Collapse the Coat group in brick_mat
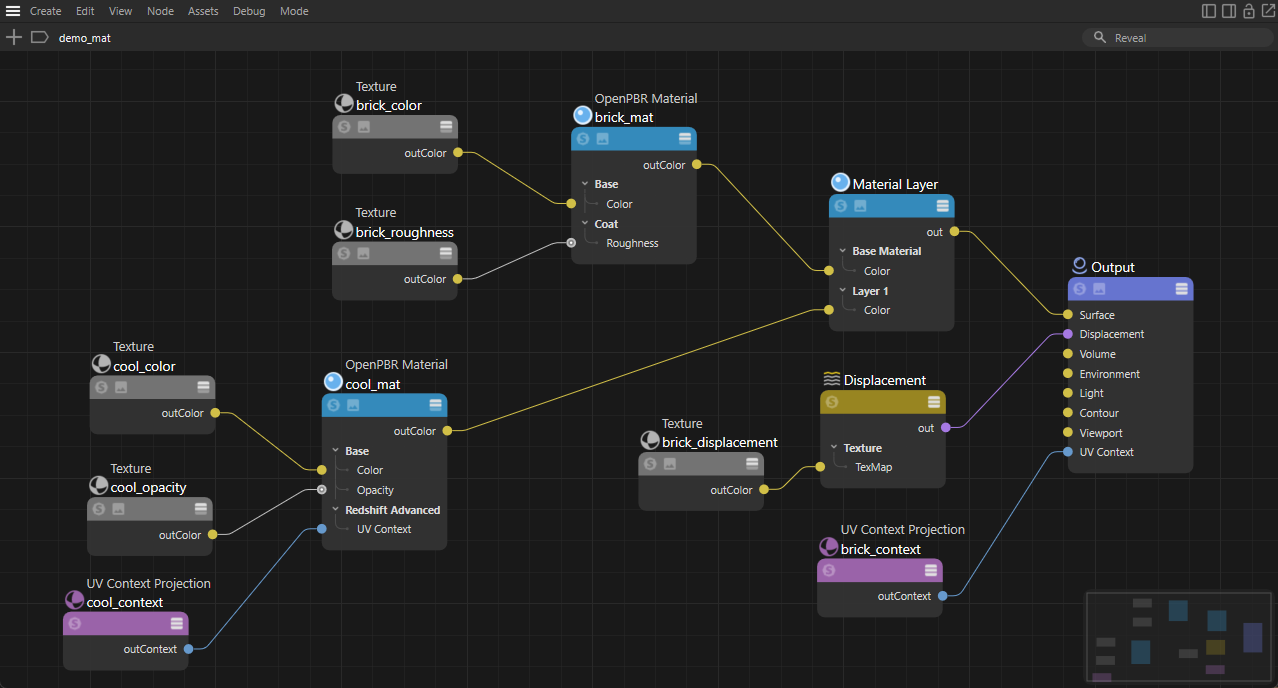Viewport: 1278px width, 688px height. pyautogui.click(x=585, y=224)
